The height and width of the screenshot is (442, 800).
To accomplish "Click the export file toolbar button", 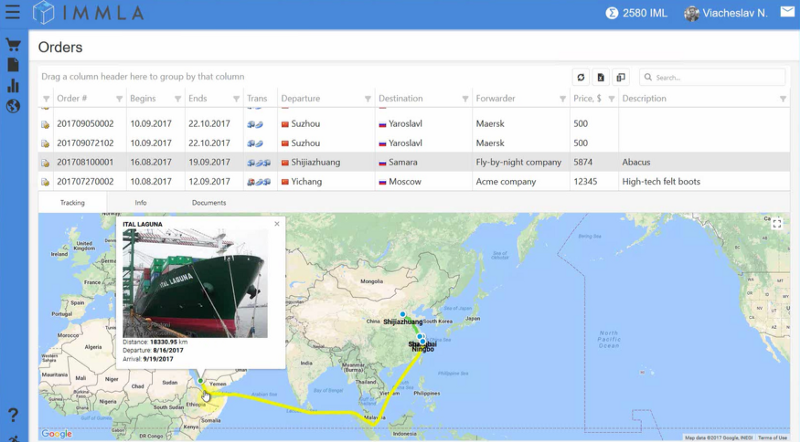I will [x=601, y=77].
